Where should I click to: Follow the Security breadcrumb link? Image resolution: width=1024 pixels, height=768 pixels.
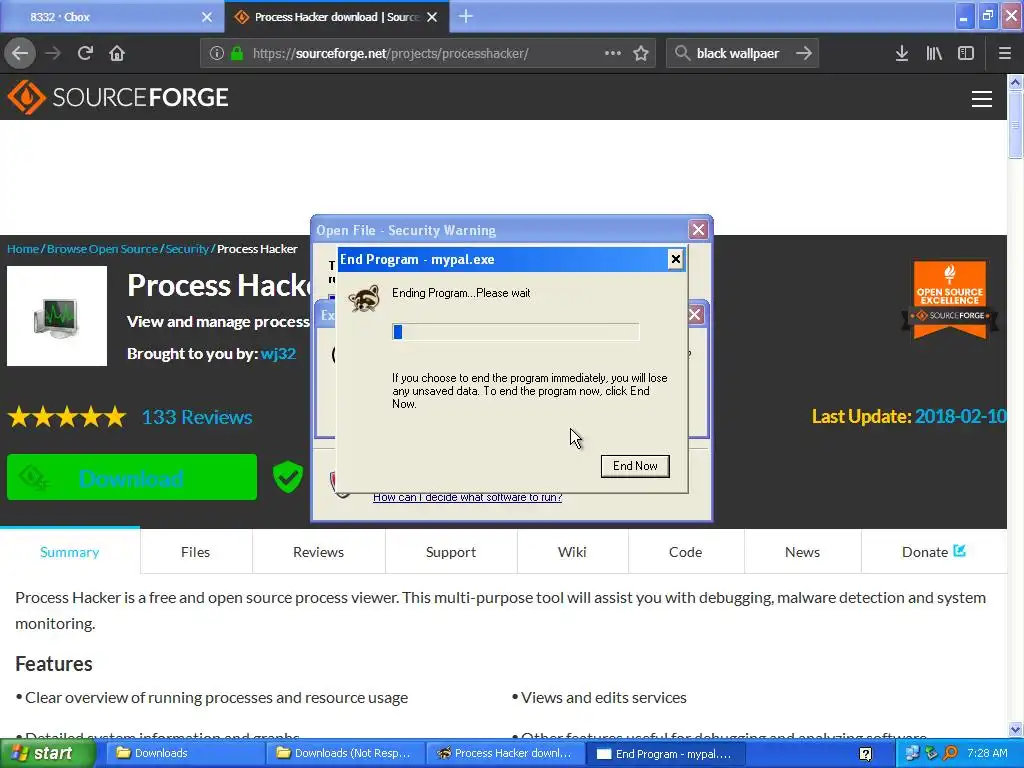point(187,249)
